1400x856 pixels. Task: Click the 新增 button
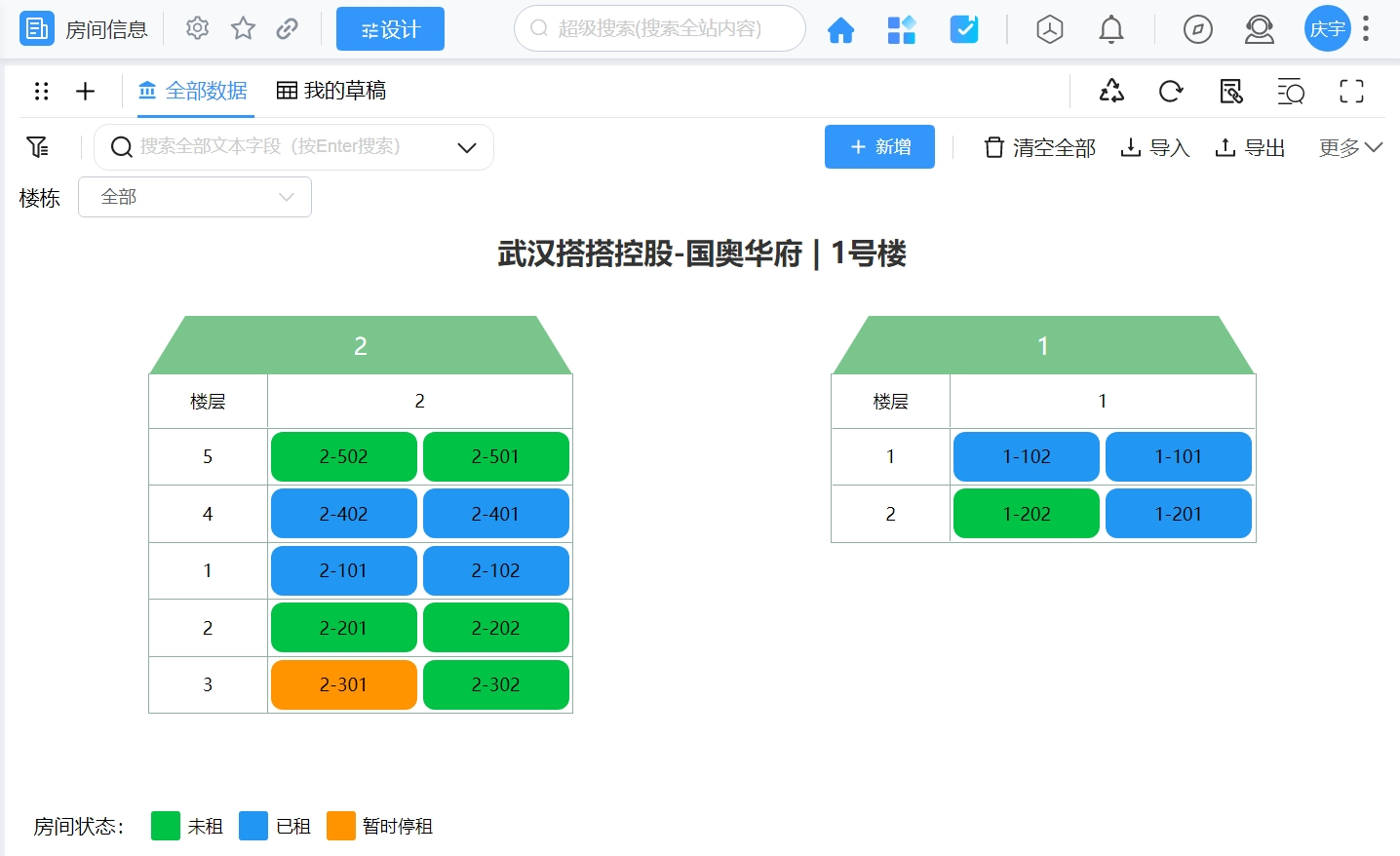879,147
